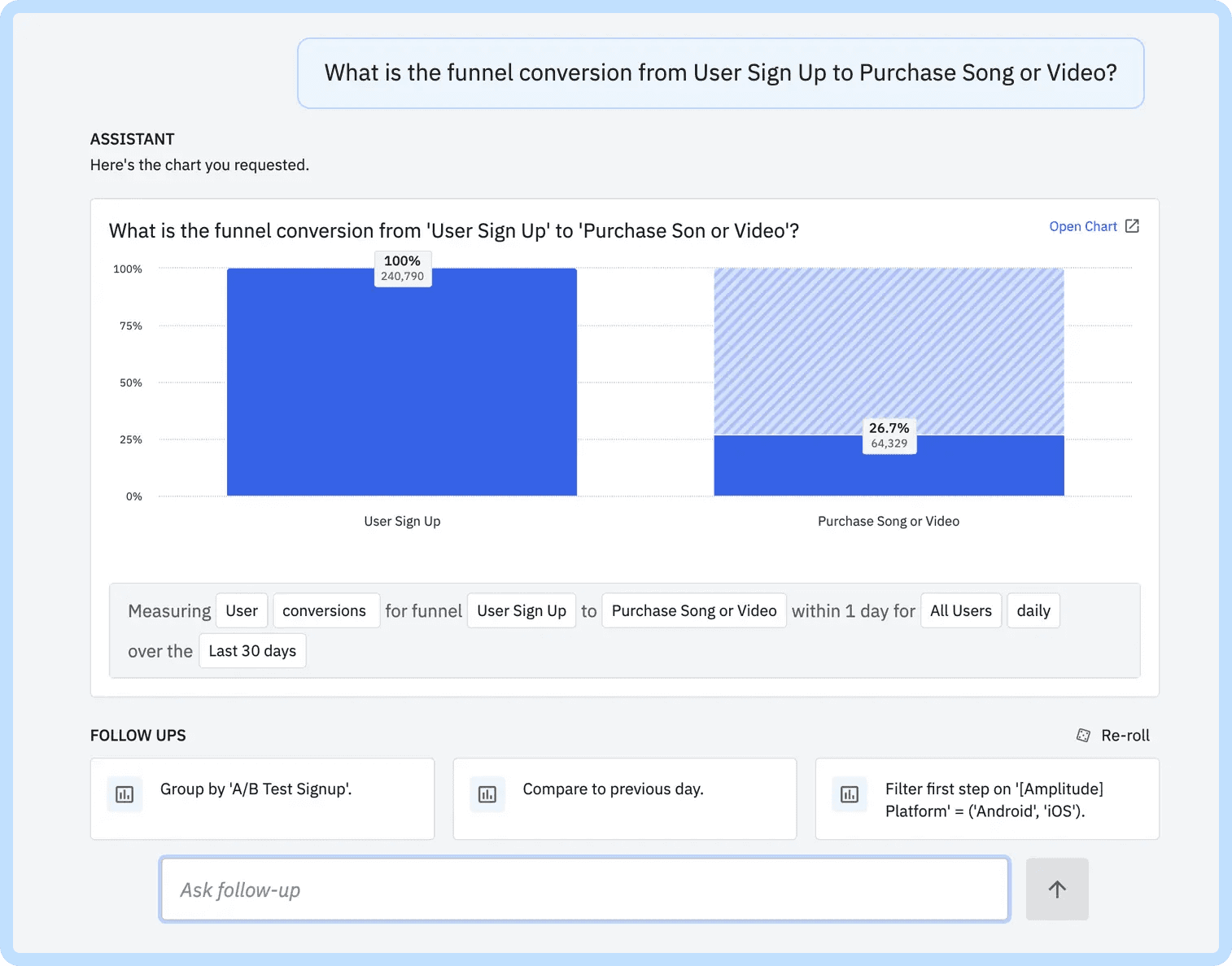Click chart icon on the A/B Test Signup card
Viewport: 1232px width, 966px height.
pyautogui.click(x=125, y=794)
